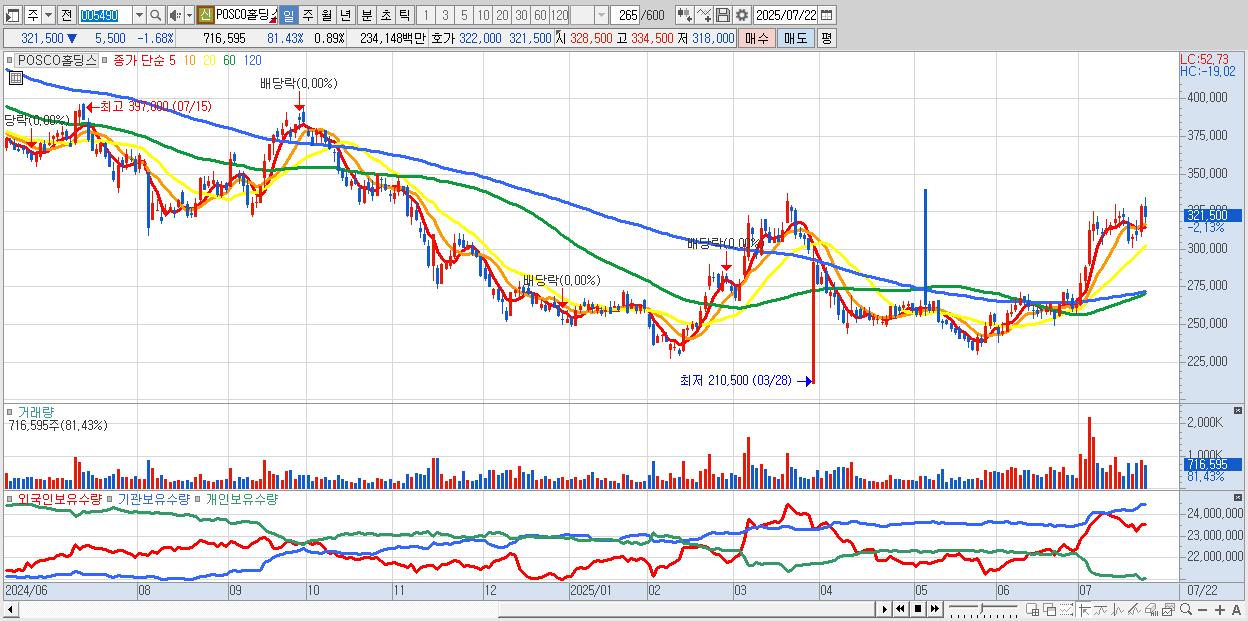Screen dimensions: 1248x621
Task: Click the diagonal line drawing tool
Action: (x=1134, y=610)
